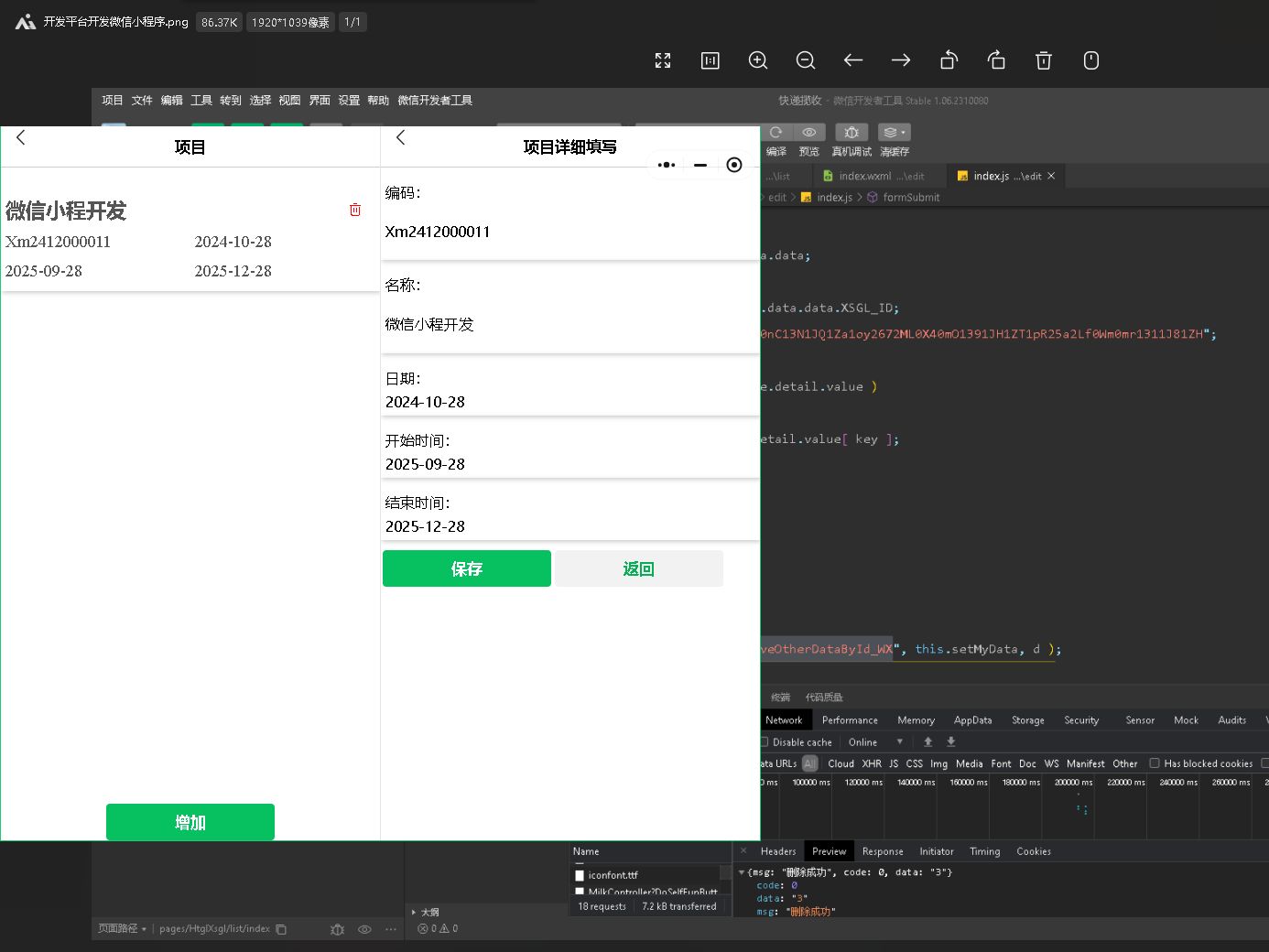Click the 1:1 actual size icon
The image size is (1269, 952).
[x=710, y=60]
